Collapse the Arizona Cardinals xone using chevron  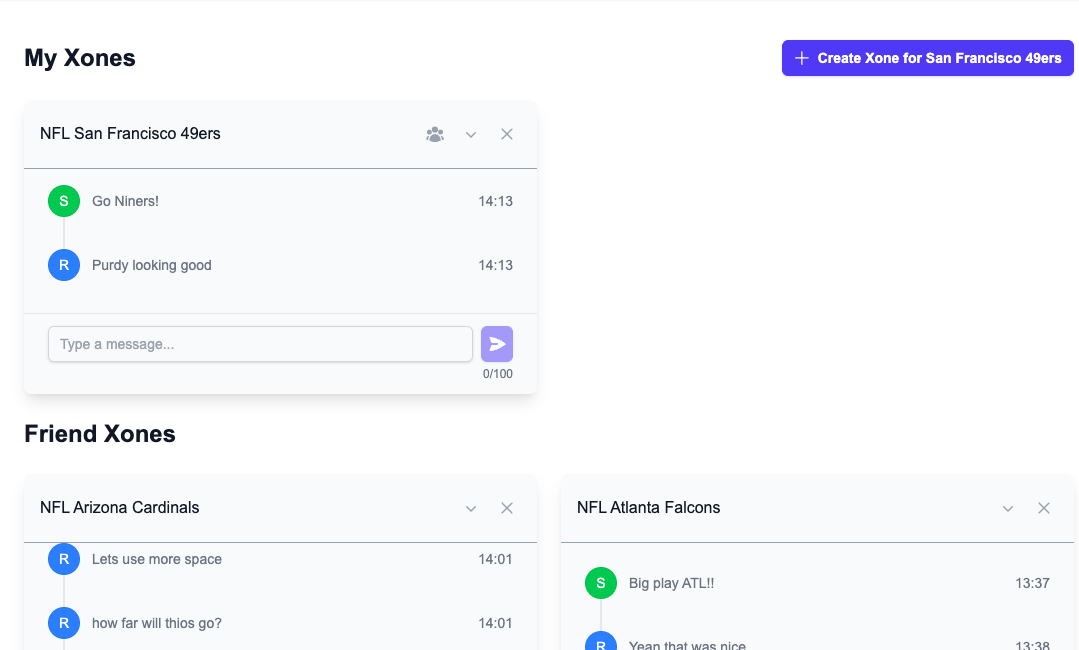click(471, 508)
